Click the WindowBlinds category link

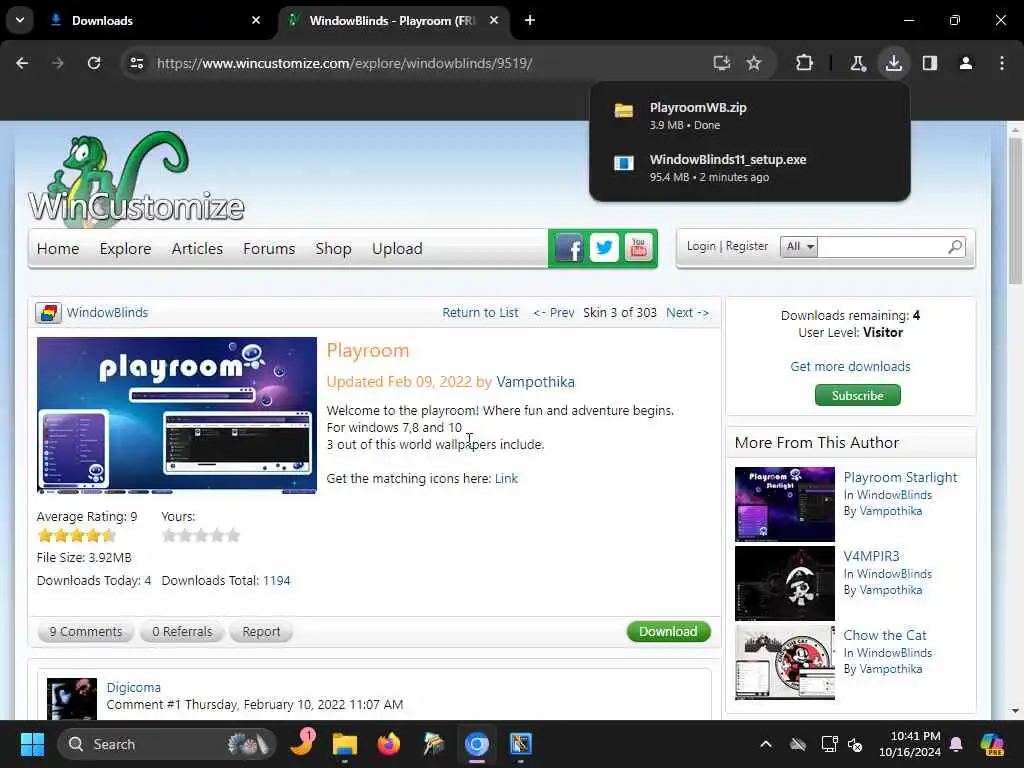(107, 313)
